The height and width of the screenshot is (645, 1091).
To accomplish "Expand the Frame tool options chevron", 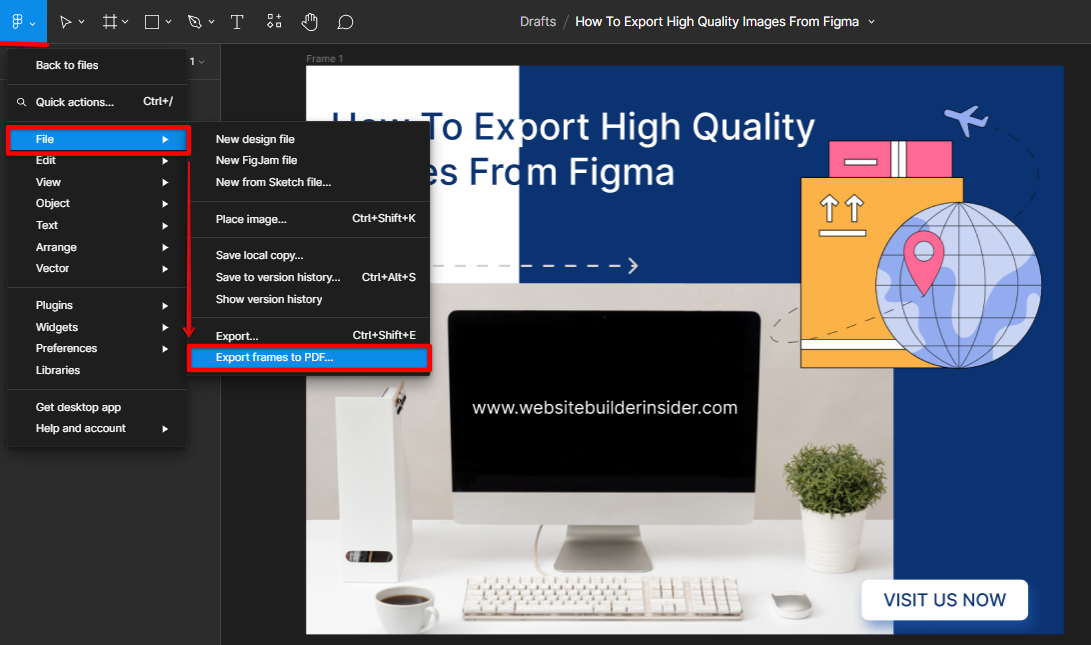I will coord(125,22).
